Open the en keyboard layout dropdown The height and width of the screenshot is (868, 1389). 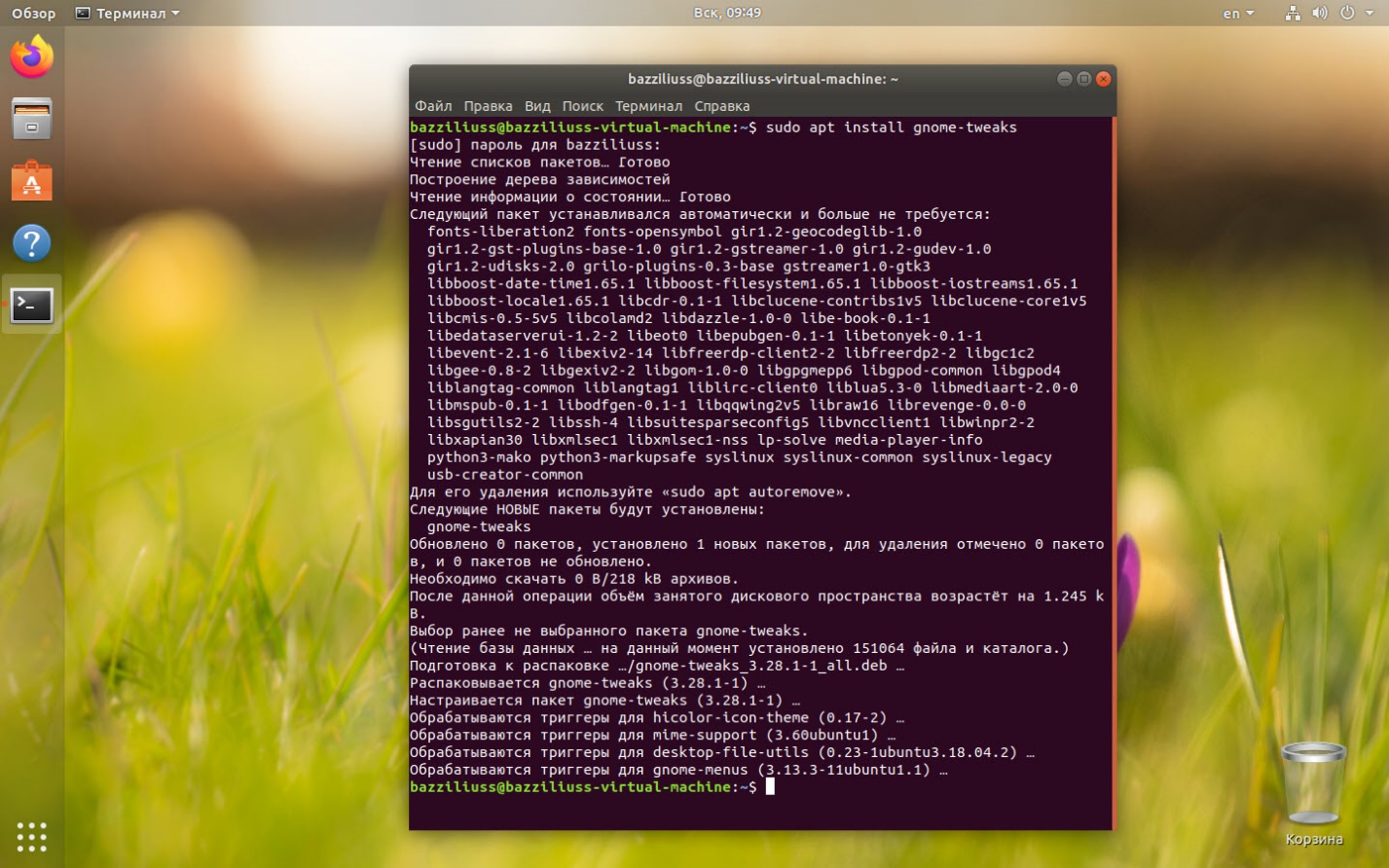[1238, 13]
